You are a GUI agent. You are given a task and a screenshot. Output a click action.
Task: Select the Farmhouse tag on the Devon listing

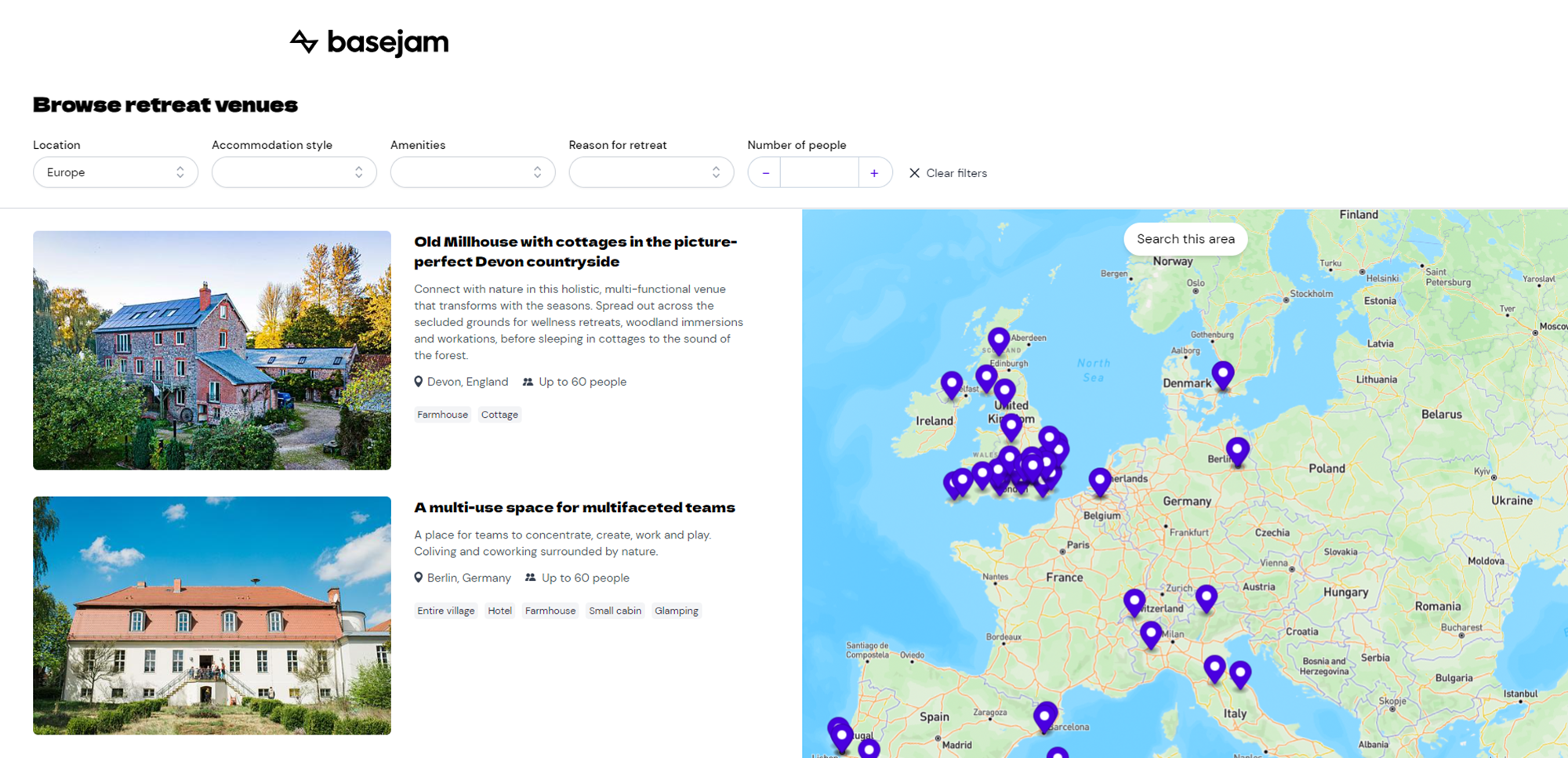click(x=442, y=415)
